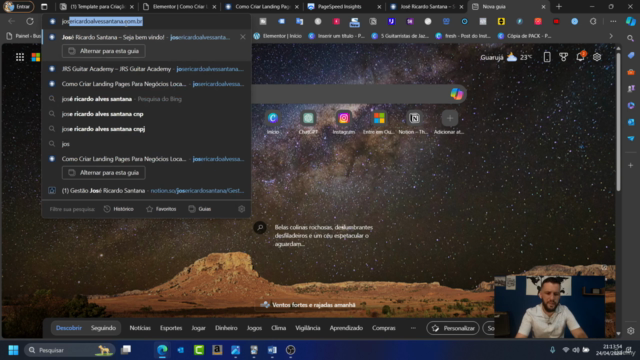Open the Guarujá weather widget
Viewport: 640px width, 360px height.
point(506,57)
